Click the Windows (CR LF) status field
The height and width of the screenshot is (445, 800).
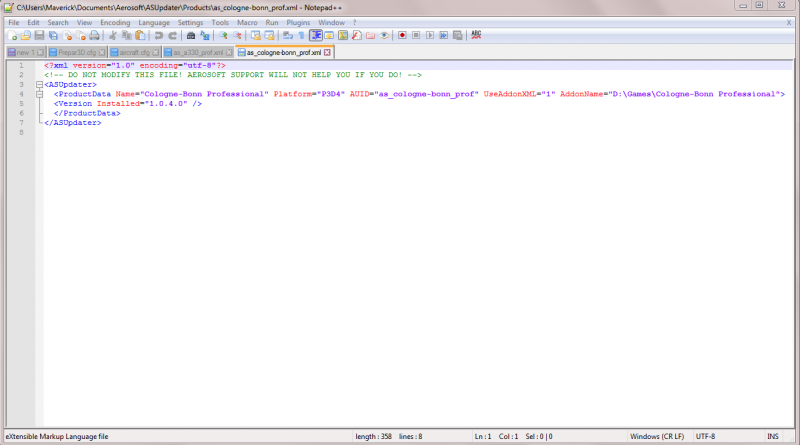pyautogui.click(x=657, y=436)
